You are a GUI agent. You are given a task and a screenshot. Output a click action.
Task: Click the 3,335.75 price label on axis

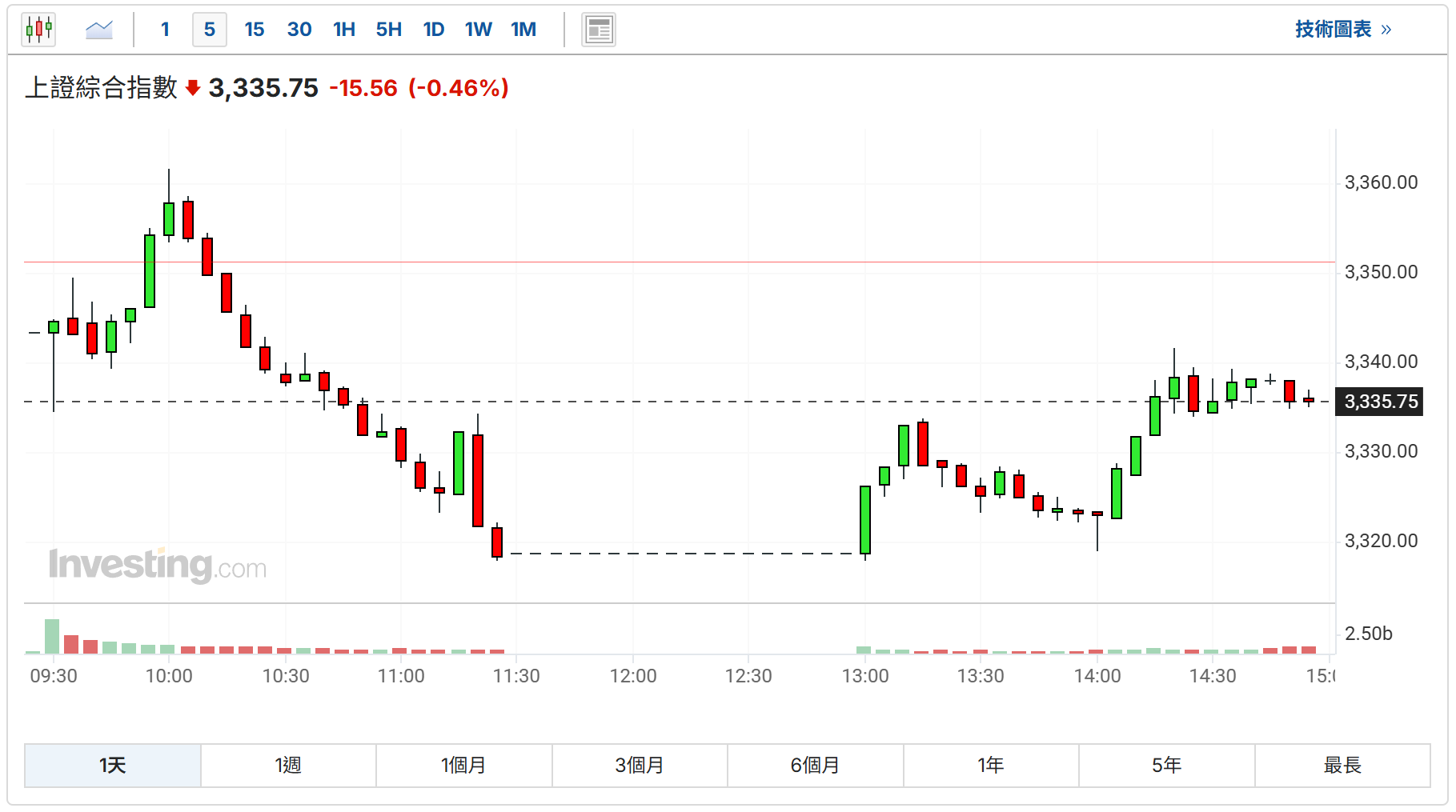point(1381,402)
